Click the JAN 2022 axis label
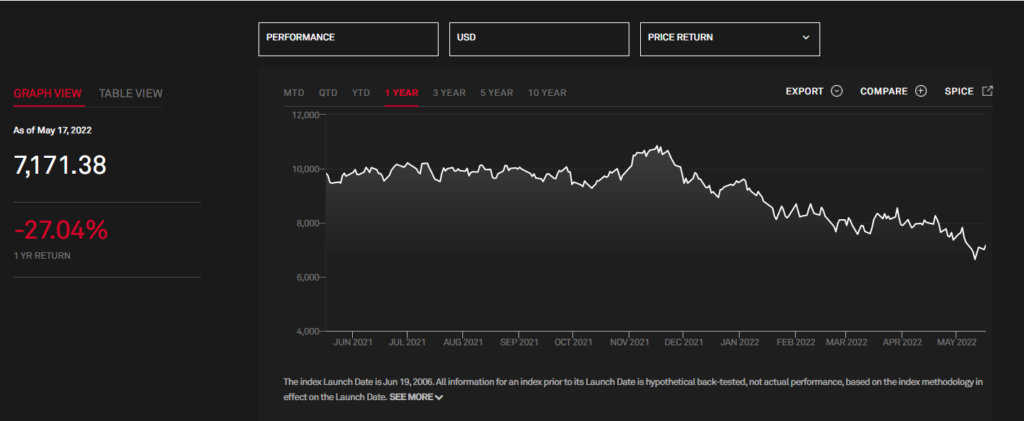 739,342
